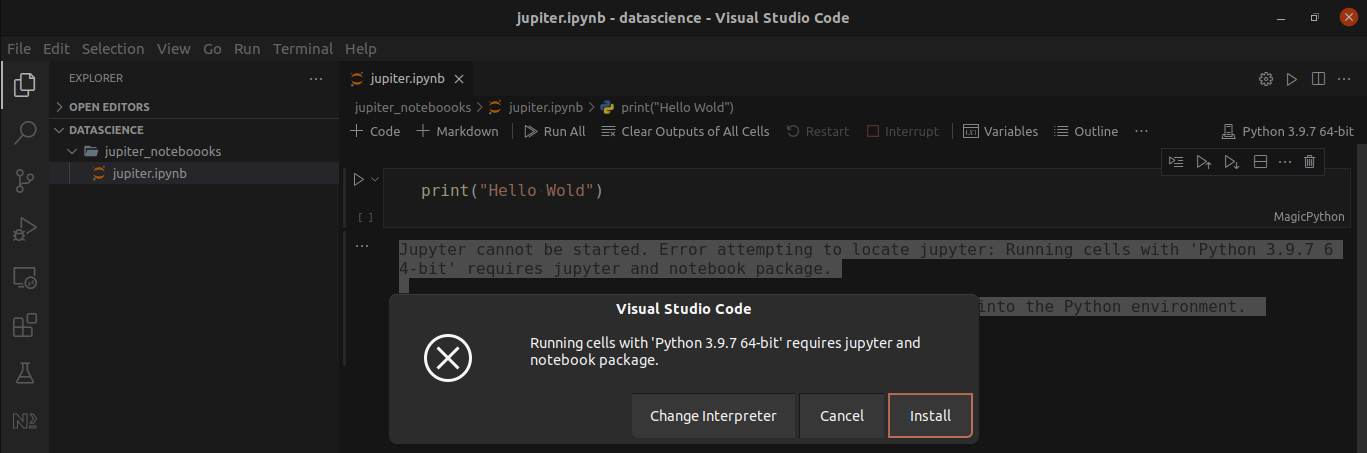Open the Edit menu
This screenshot has height=453, width=1367.
(56, 48)
